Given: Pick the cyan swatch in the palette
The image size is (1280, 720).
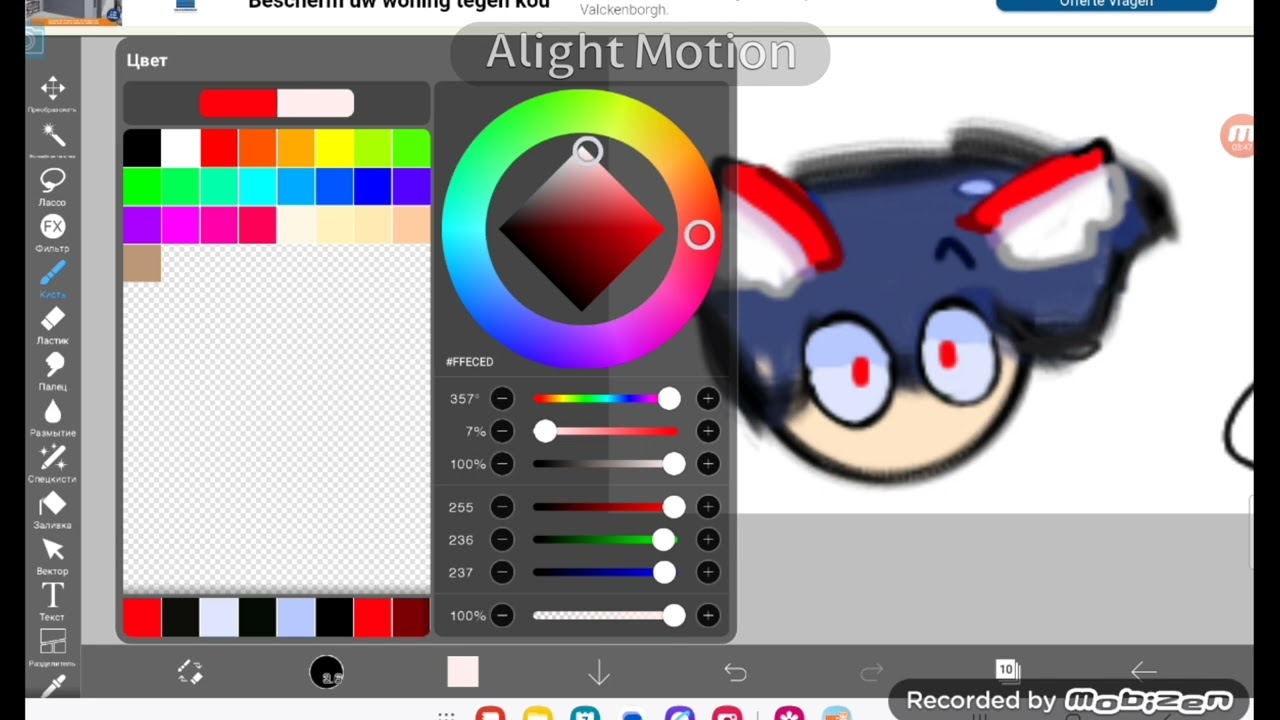Looking at the screenshot, I should 258,186.
